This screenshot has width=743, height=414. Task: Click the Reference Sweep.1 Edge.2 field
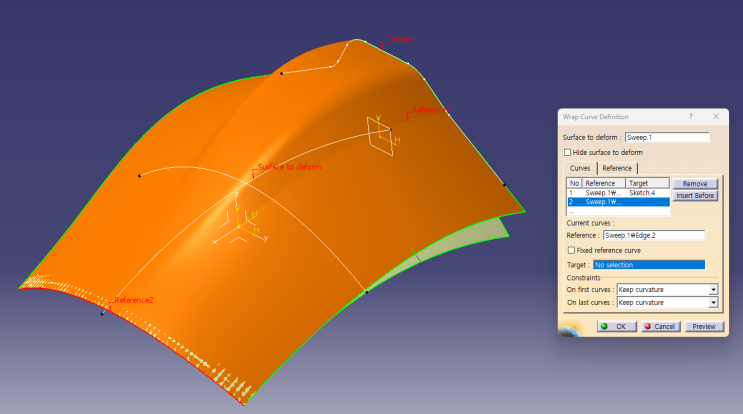653,235
